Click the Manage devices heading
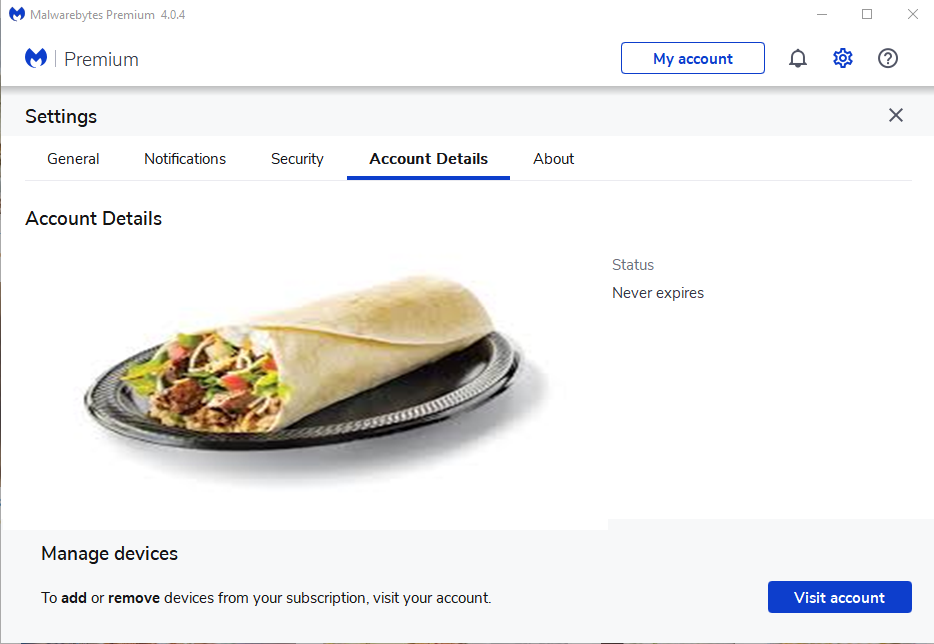Screen dimensions: 934x644 pos(109,553)
